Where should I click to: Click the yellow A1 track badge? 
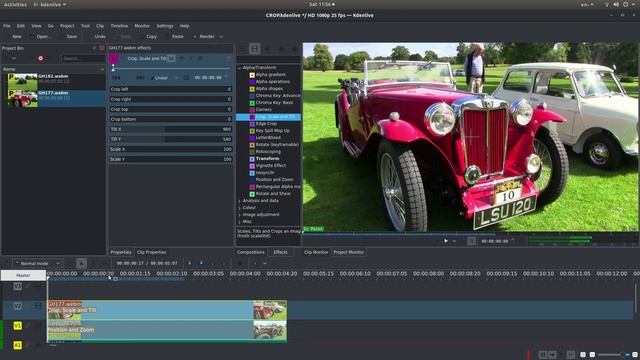click(x=17, y=345)
